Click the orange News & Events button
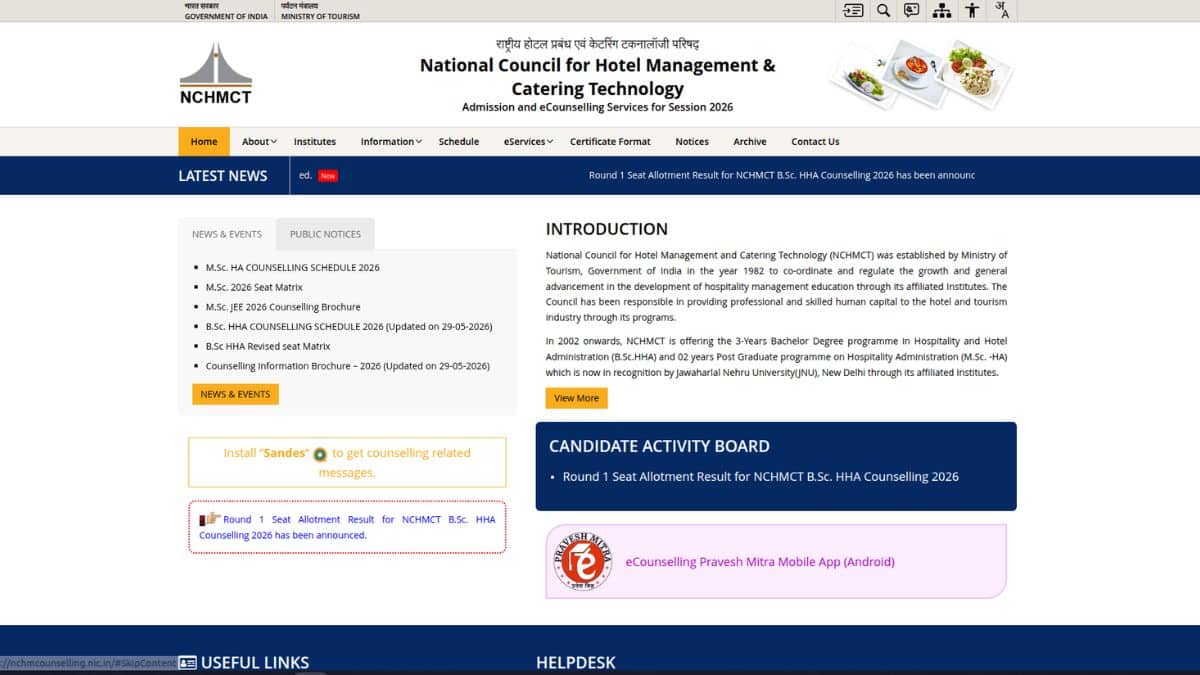The height and width of the screenshot is (675, 1200). 235,394
